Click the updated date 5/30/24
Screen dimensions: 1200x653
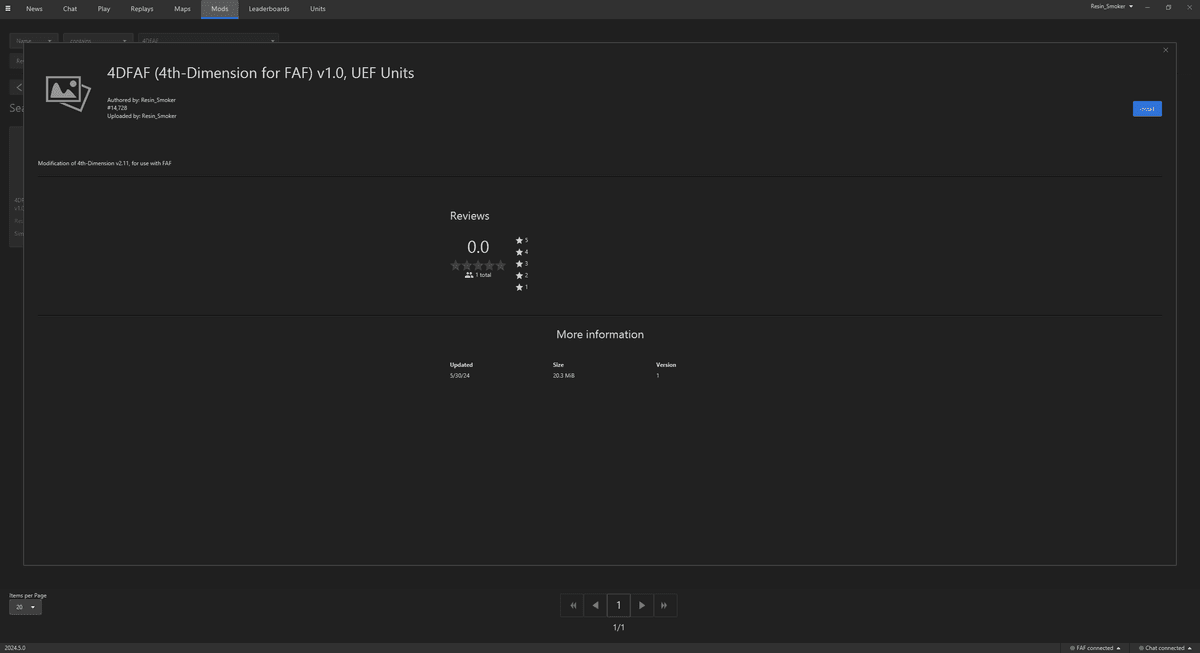point(459,376)
